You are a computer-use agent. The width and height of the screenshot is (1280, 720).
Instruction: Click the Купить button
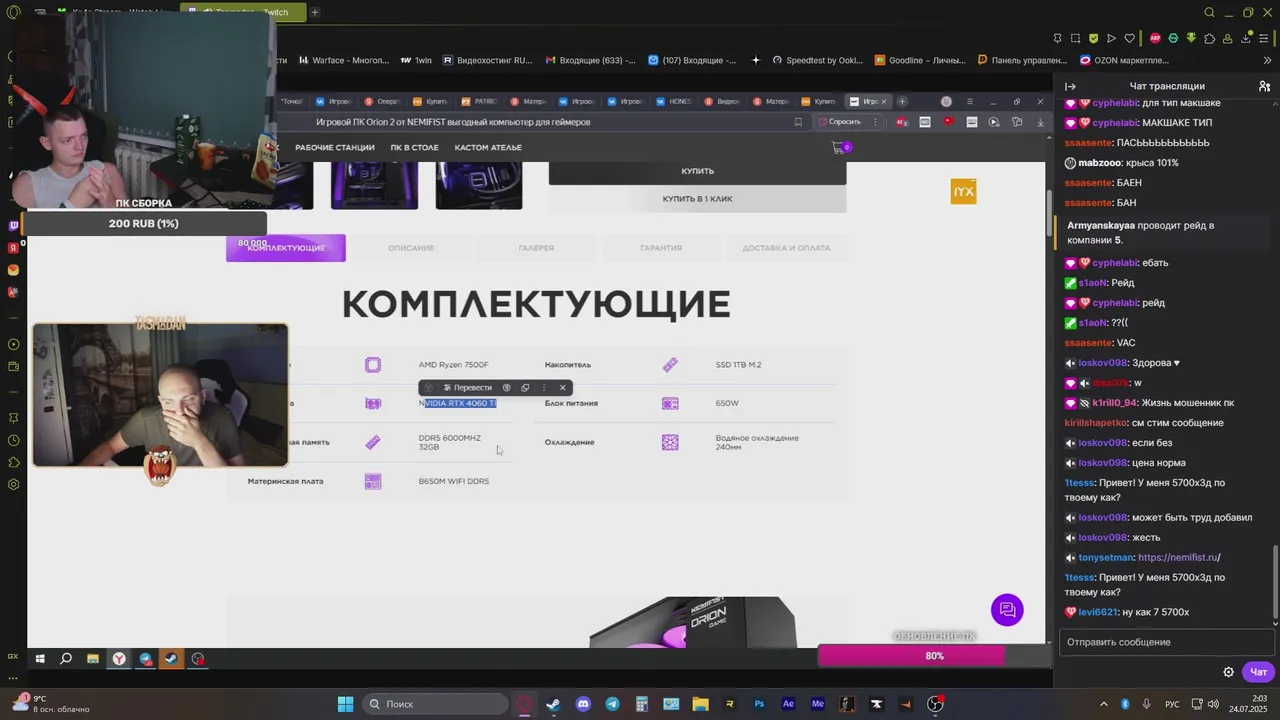pos(697,171)
